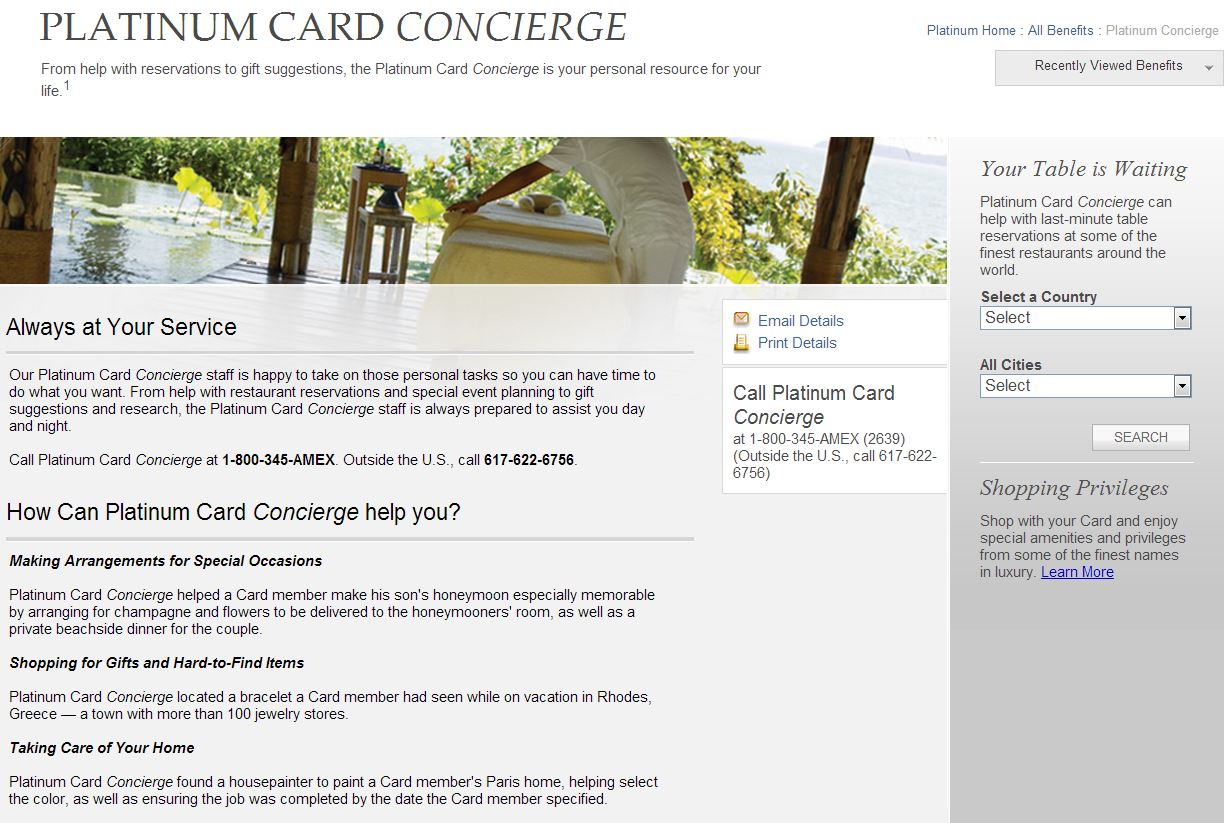Click the Call Platinum Card Concierge box
Screen dimensions: 1224x823
(x=834, y=430)
